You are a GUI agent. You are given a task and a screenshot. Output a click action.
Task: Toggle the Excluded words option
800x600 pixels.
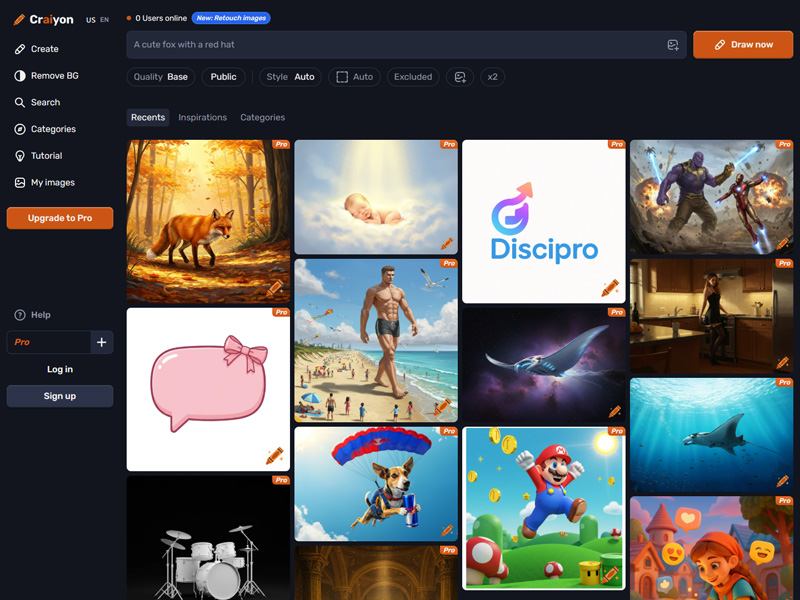[412, 77]
